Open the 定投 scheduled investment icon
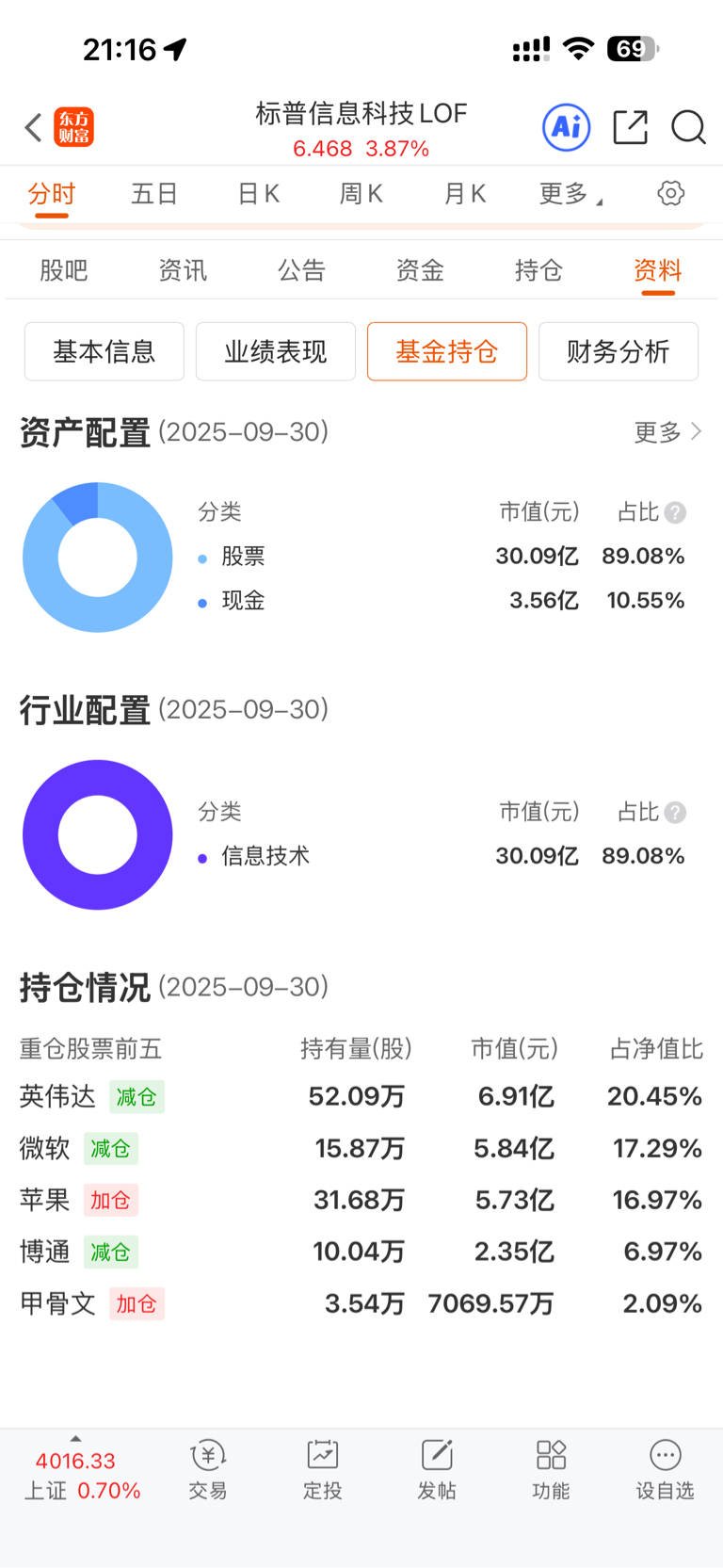The width and height of the screenshot is (723, 1568). pos(322,1470)
